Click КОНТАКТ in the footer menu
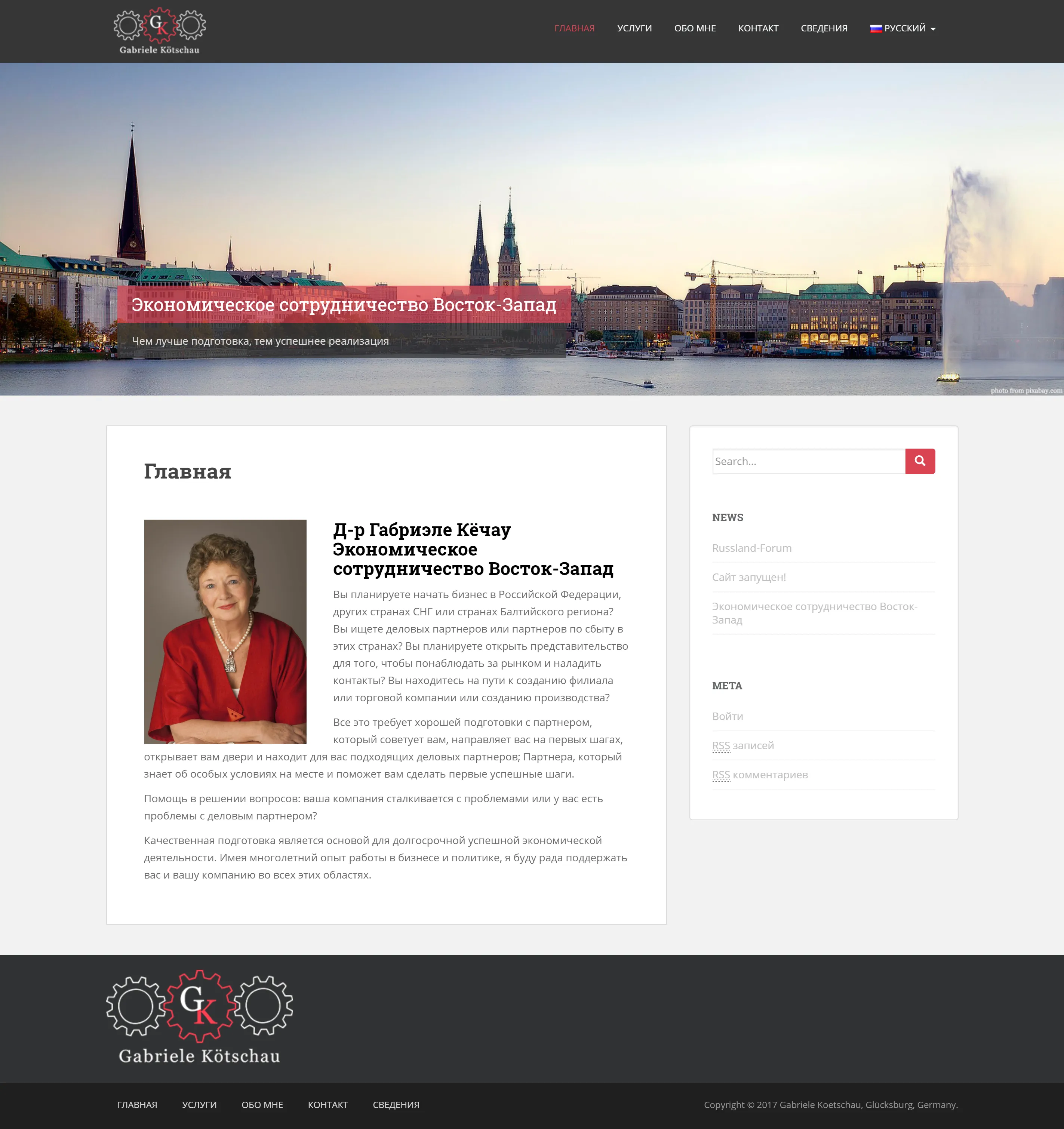1064x1129 pixels. [x=328, y=1105]
